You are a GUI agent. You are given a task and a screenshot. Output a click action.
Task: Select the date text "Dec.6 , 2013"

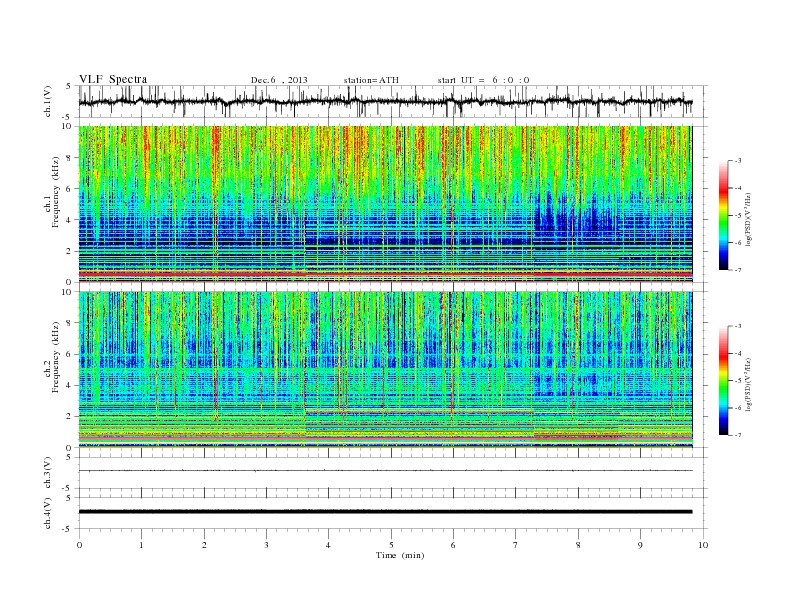[279, 80]
